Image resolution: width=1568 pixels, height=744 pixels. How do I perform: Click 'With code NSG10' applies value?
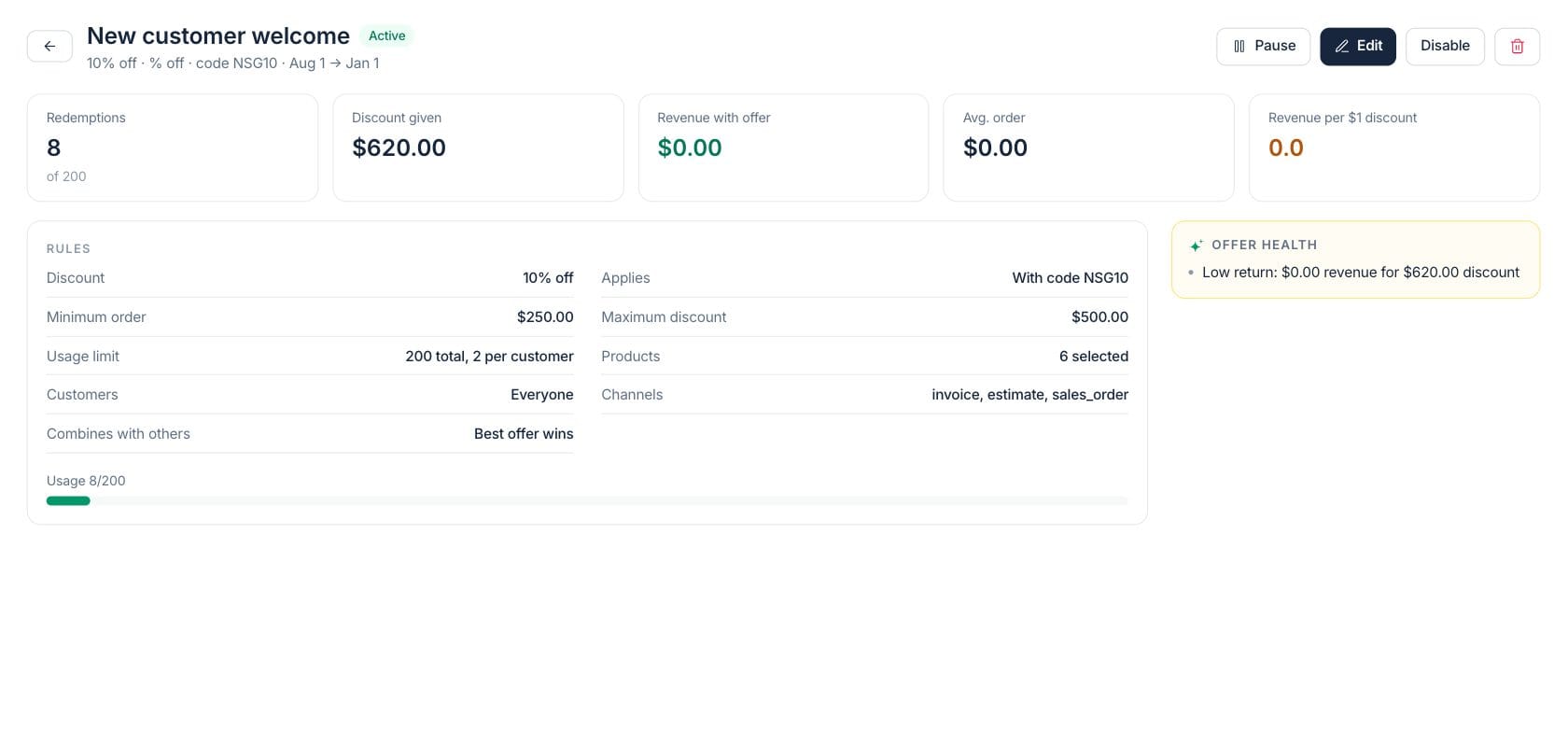(1071, 278)
